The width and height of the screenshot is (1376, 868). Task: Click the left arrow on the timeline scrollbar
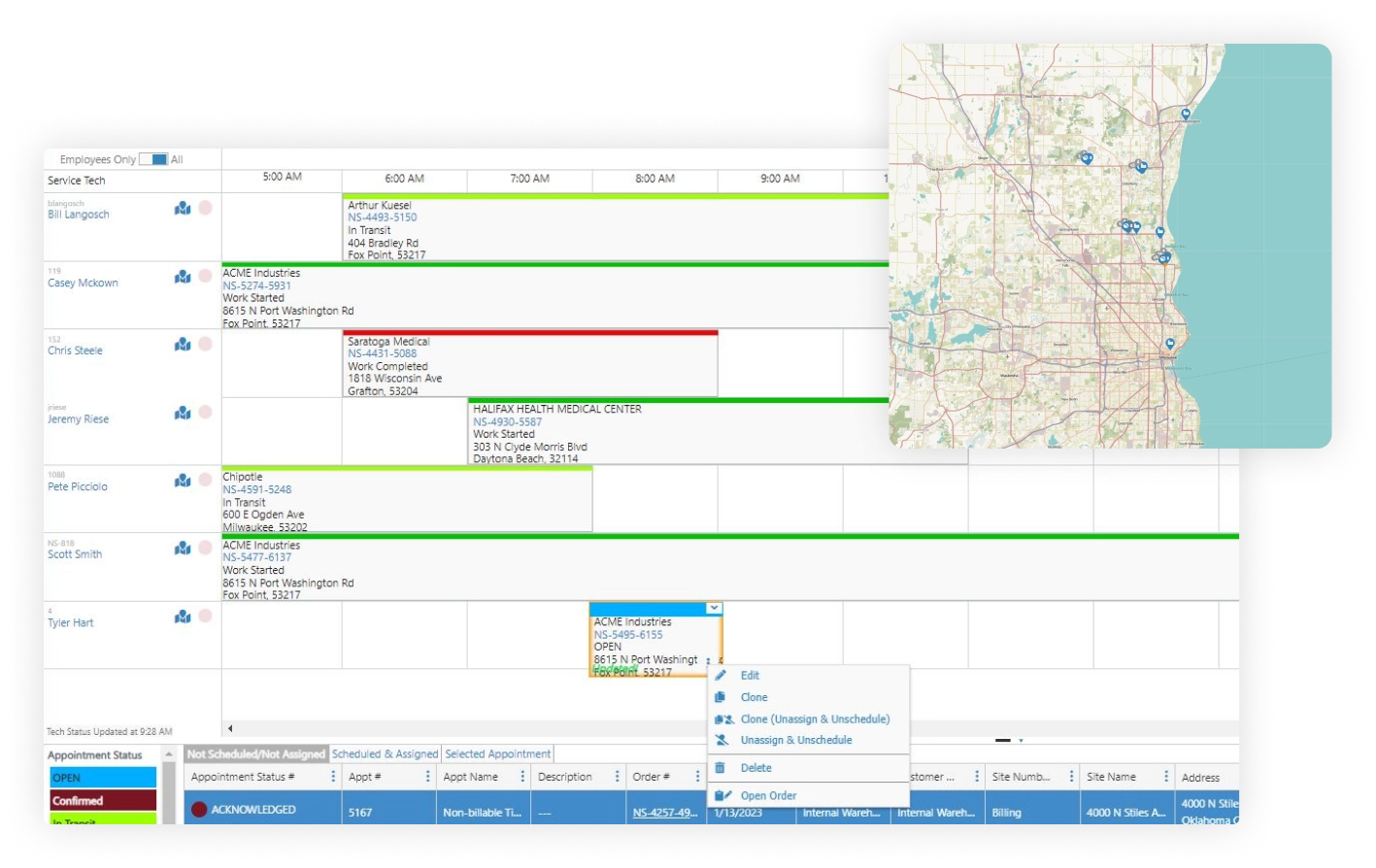230,728
